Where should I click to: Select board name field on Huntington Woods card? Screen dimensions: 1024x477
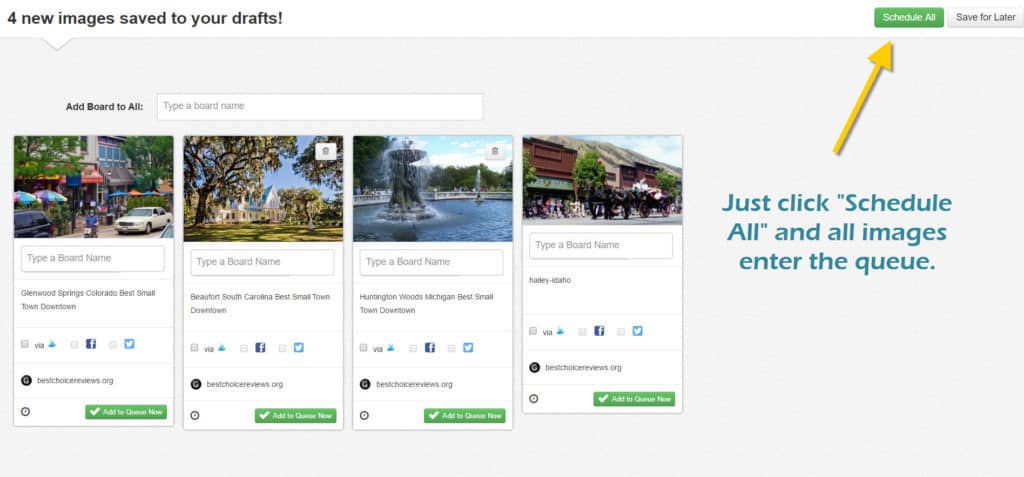[432, 262]
